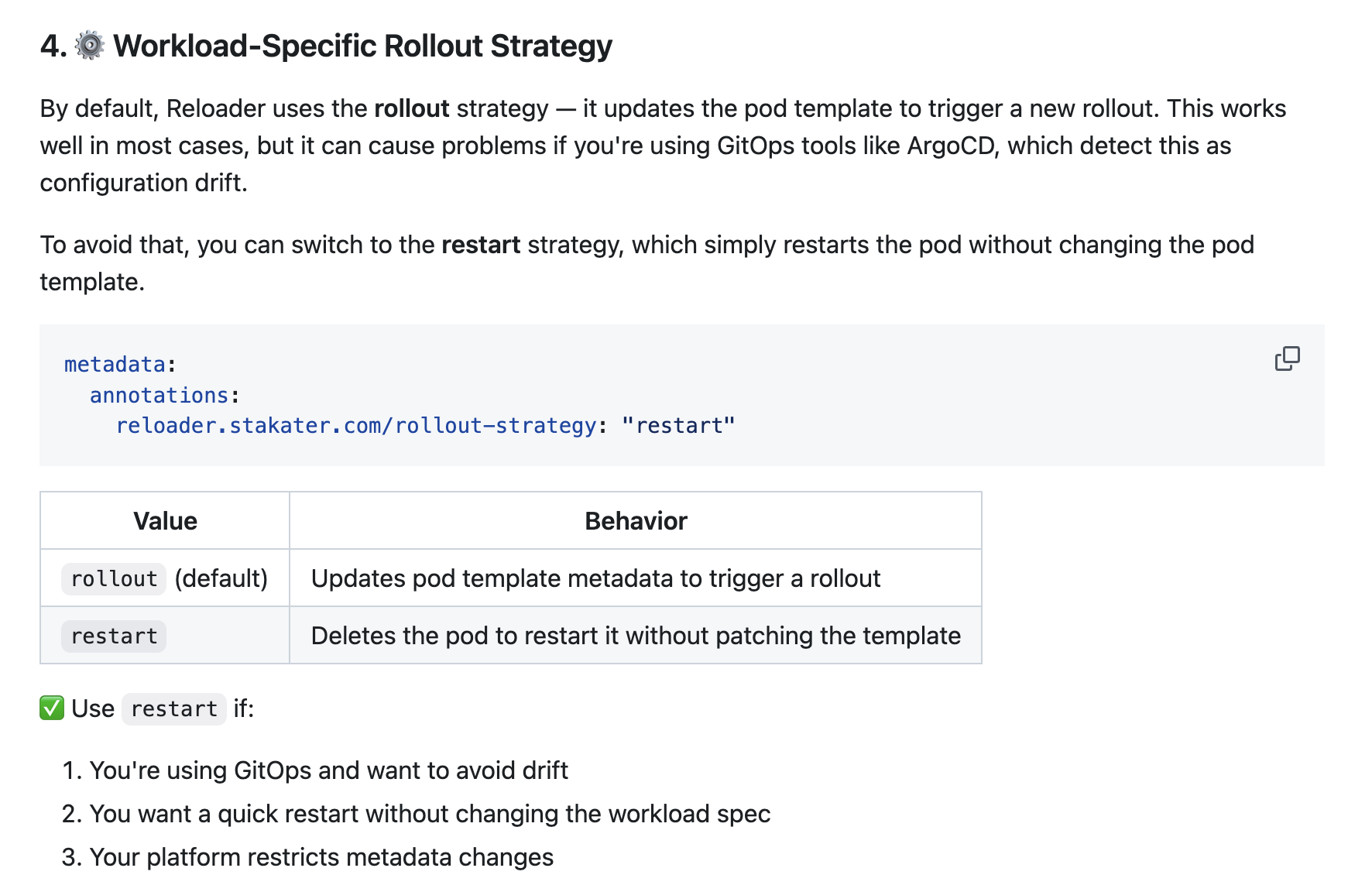Click the annotations key in code block
This screenshot has height=892, width=1372.
click(159, 395)
